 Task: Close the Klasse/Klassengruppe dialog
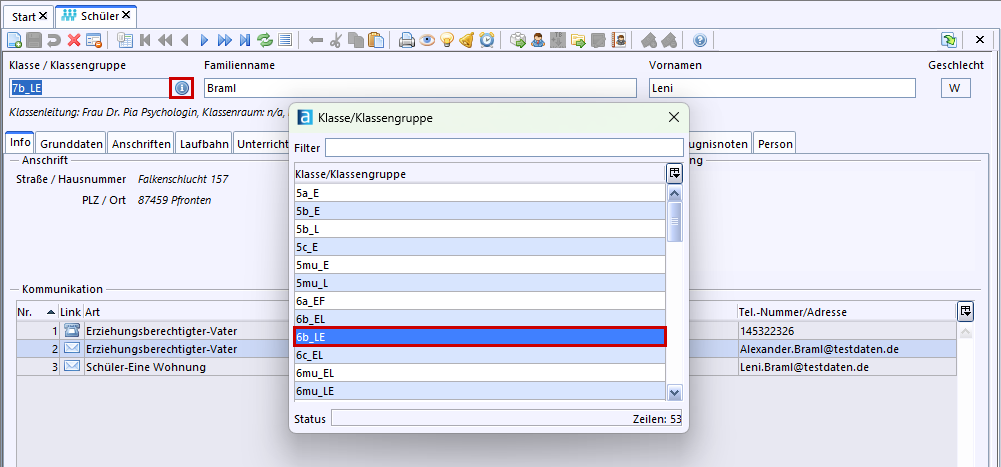point(674,117)
